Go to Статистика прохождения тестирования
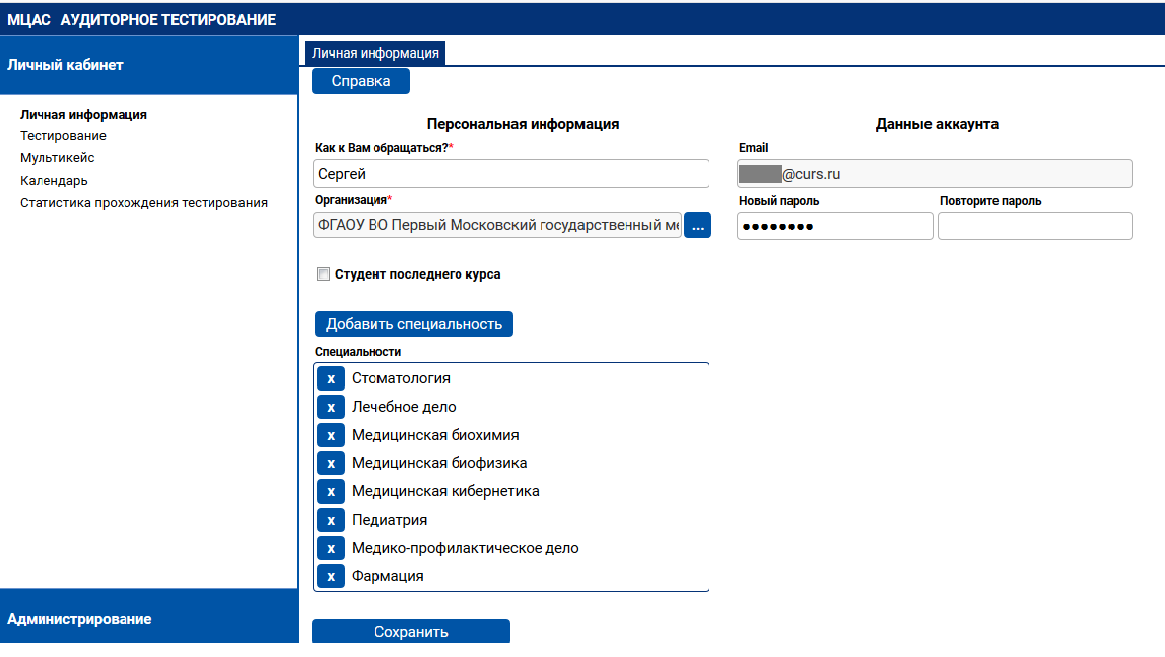 [144, 203]
